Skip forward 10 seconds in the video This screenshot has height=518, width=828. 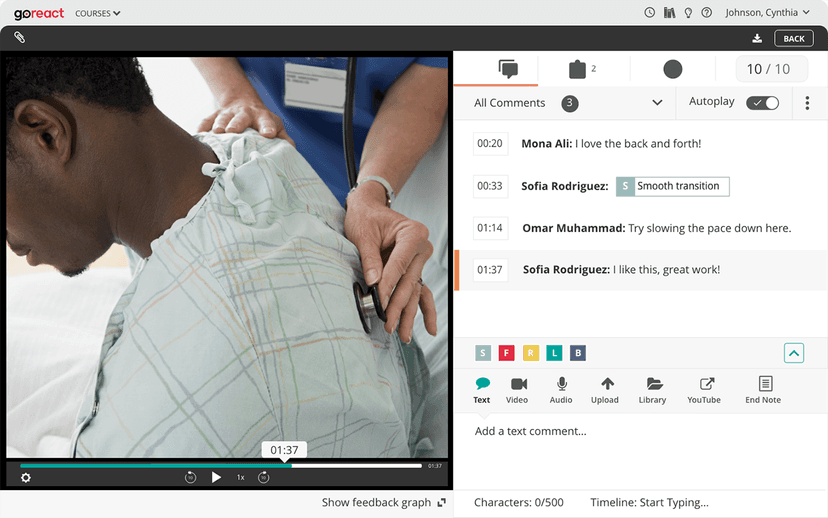(x=264, y=478)
